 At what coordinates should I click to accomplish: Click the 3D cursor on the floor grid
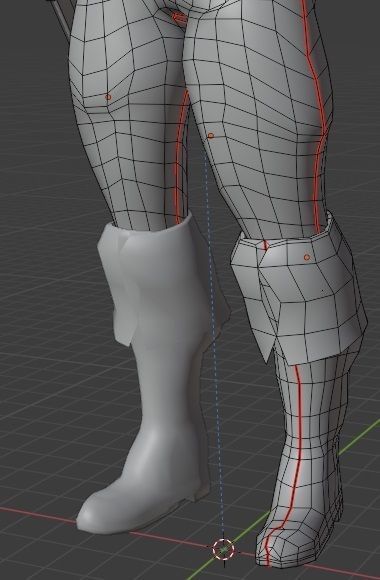click(223, 550)
